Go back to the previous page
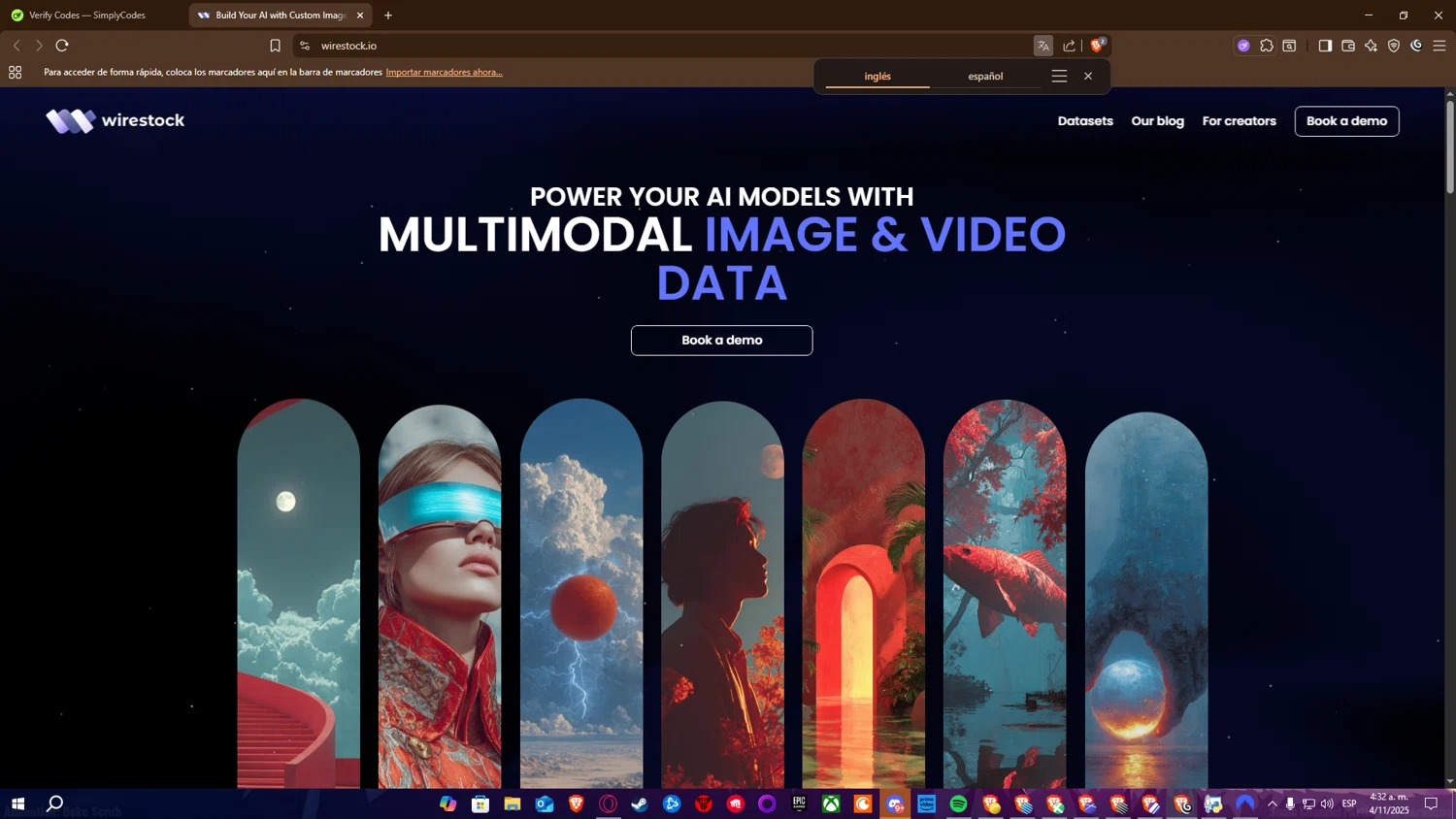This screenshot has width=1456, height=819. click(x=17, y=46)
